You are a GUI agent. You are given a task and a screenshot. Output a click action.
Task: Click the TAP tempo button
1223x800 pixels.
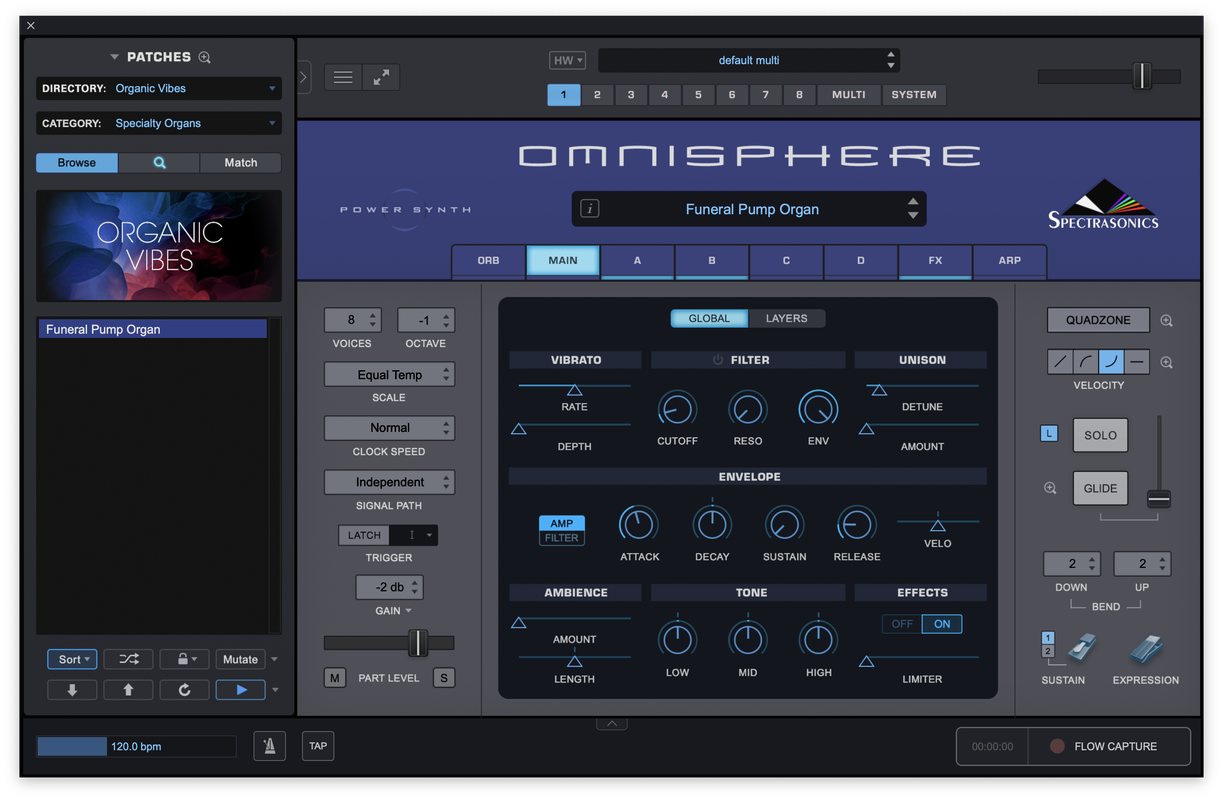point(318,746)
